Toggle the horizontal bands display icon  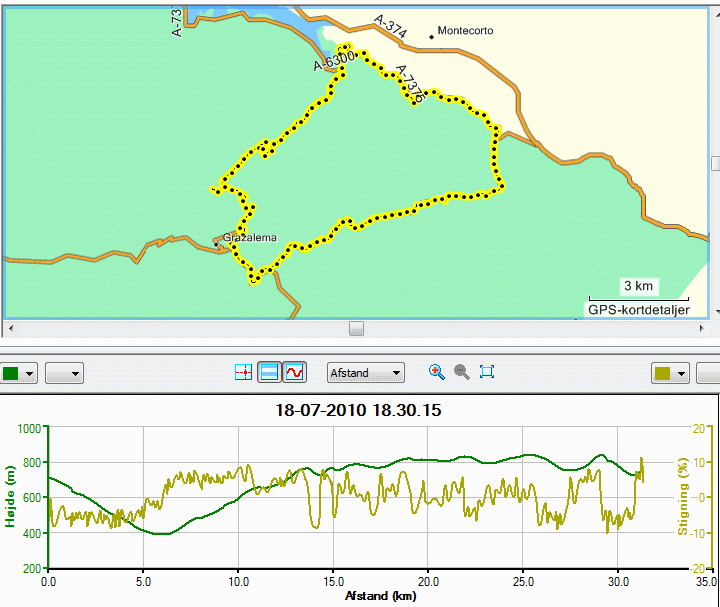coord(269,372)
